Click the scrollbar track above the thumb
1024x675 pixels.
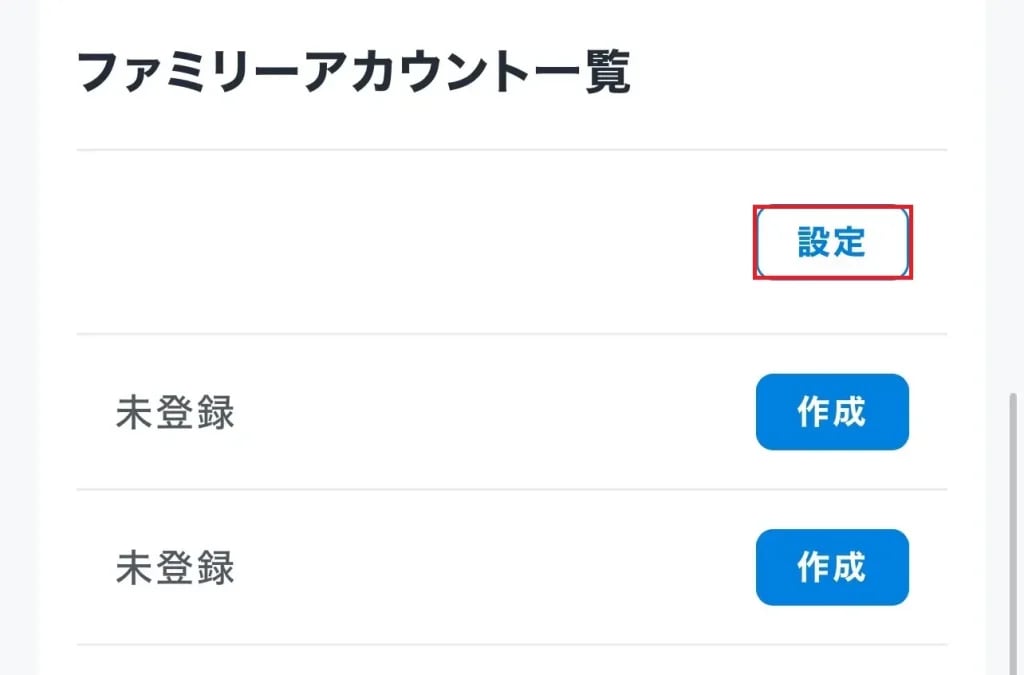click(1016, 200)
